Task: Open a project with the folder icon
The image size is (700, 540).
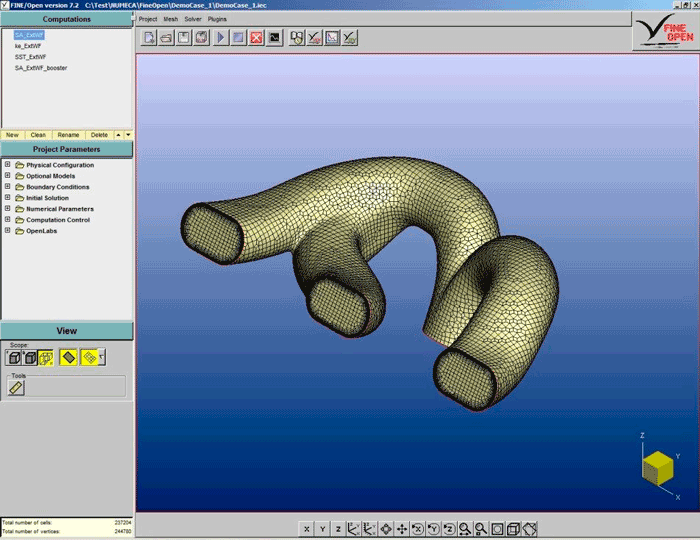Action: coord(166,38)
